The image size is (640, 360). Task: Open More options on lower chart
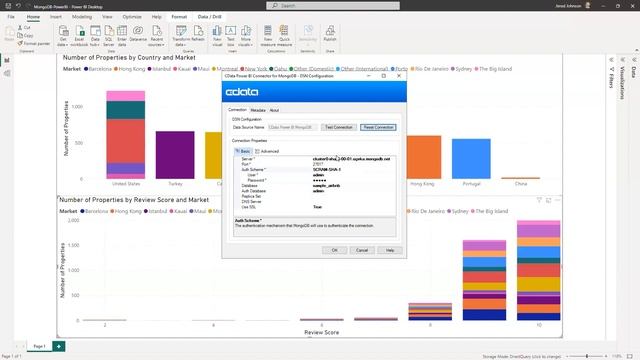pyautogui.click(x=558, y=200)
